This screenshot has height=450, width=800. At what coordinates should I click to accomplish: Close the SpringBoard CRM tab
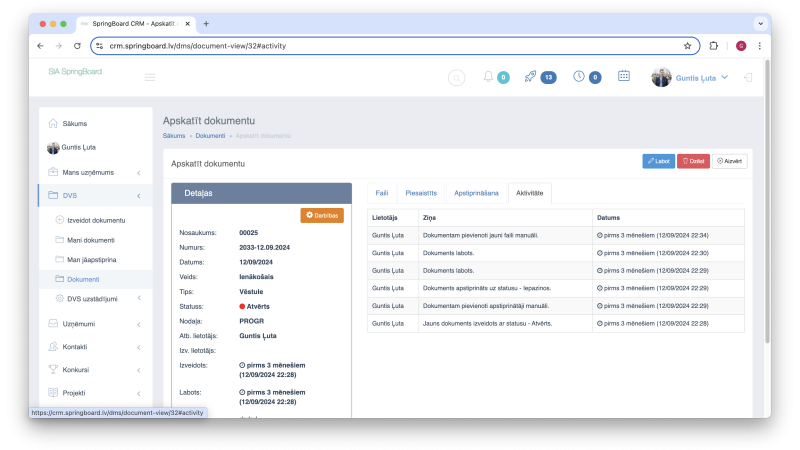coord(187,23)
